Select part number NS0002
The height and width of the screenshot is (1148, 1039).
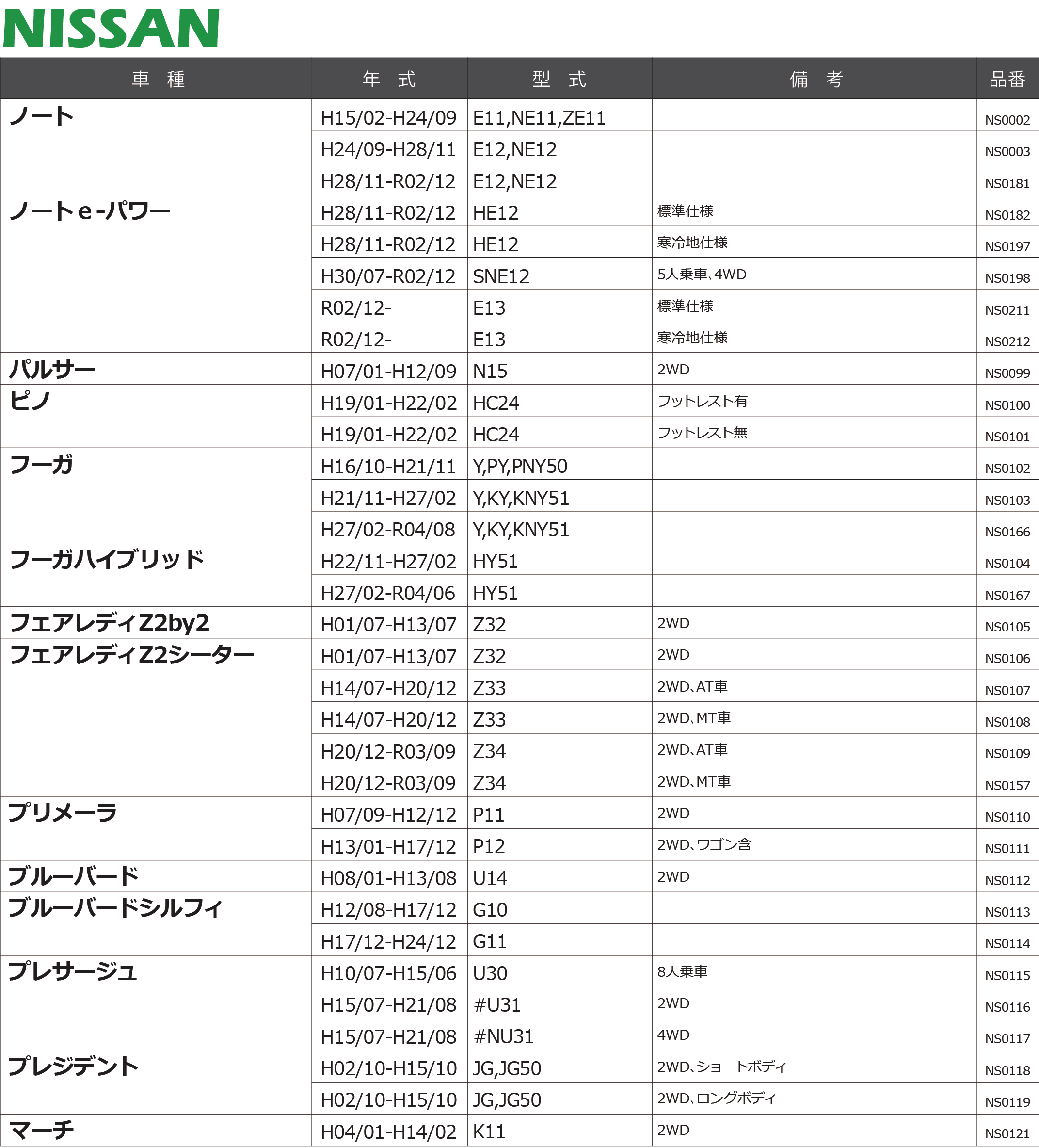tap(1007, 120)
